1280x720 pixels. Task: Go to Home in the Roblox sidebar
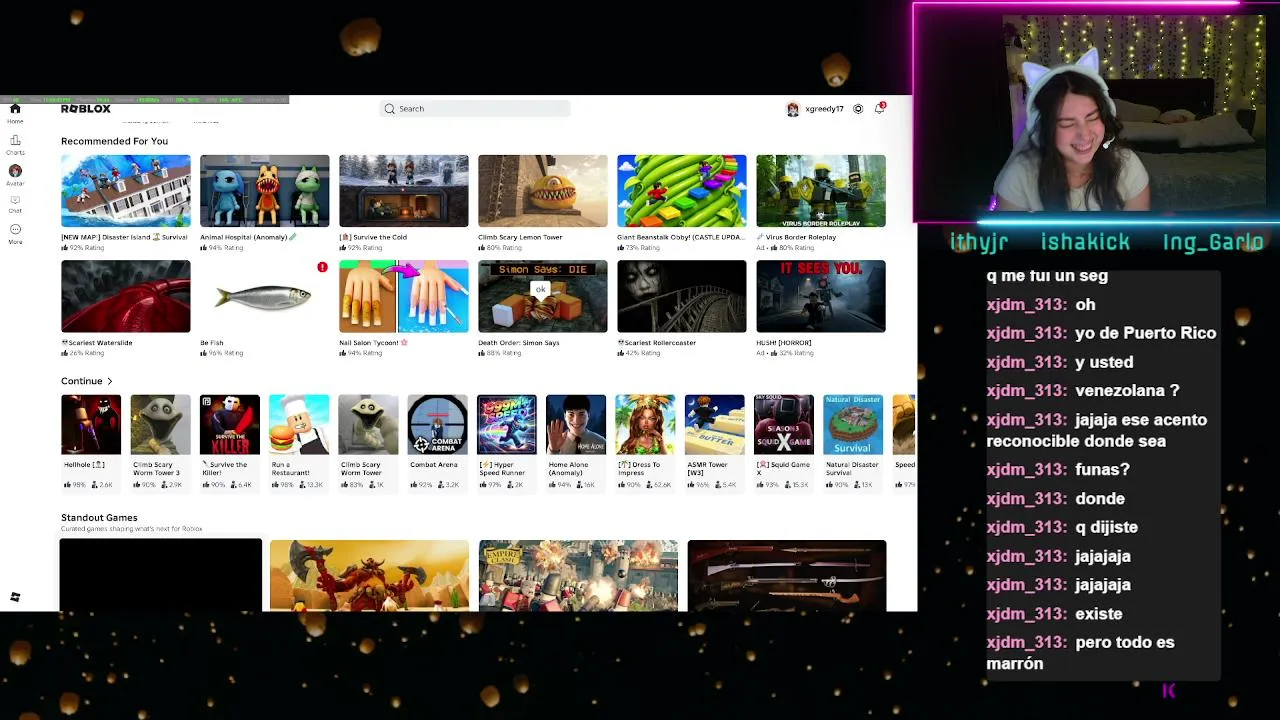(15, 112)
